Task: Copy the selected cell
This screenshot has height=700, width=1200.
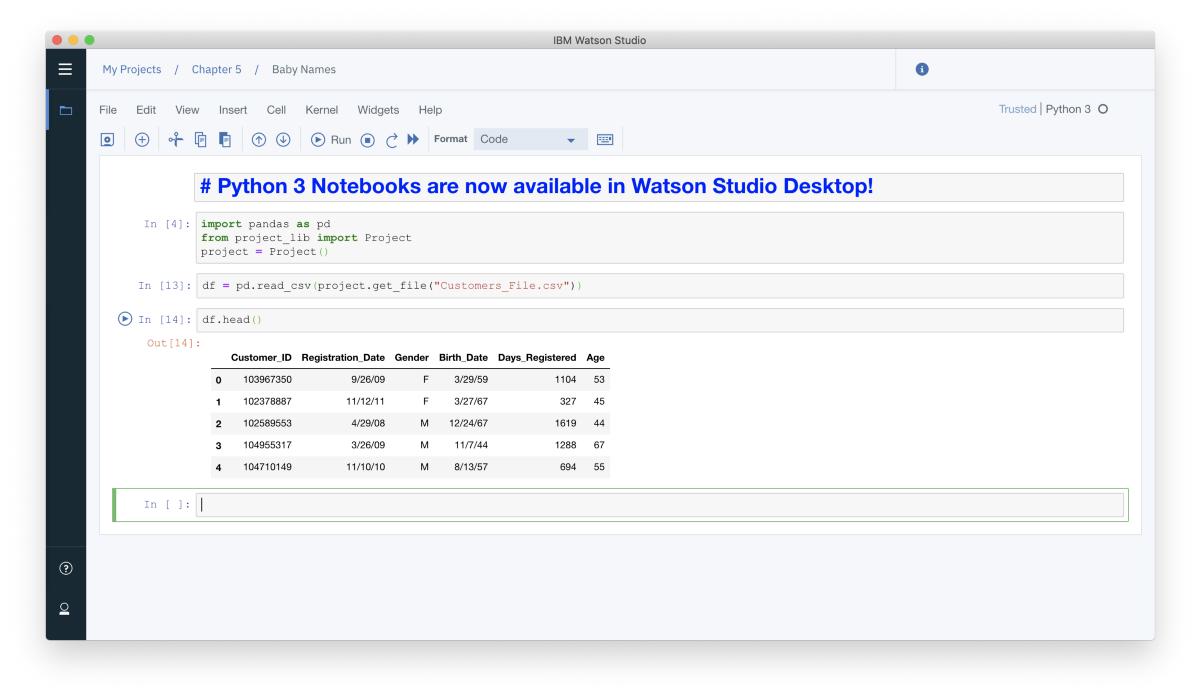Action: click(199, 139)
